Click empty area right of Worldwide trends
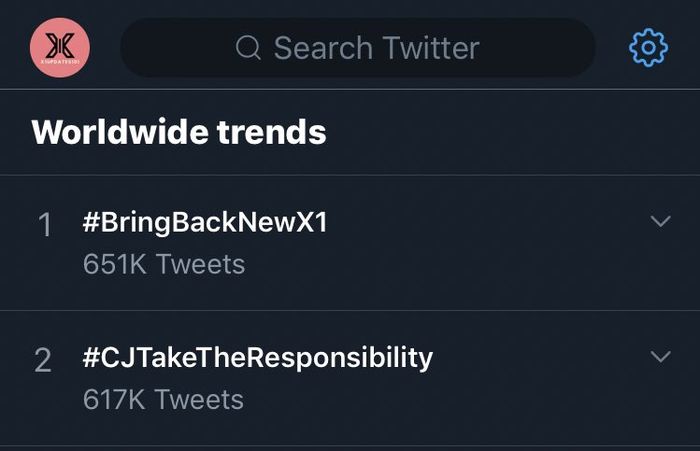Viewport: 700px width, 451px height. coord(510,132)
